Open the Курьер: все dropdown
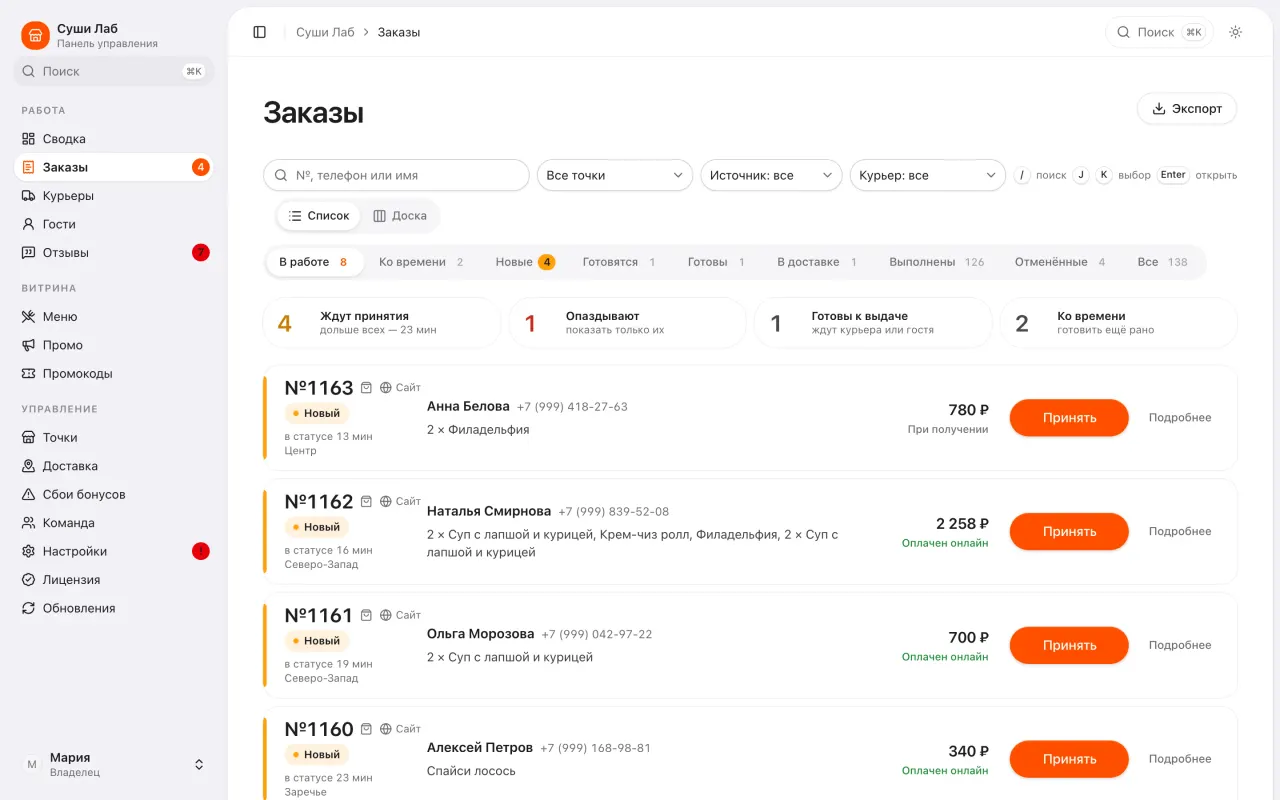Image resolution: width=1280 pixels, height=800 pixels. point(928,175)
